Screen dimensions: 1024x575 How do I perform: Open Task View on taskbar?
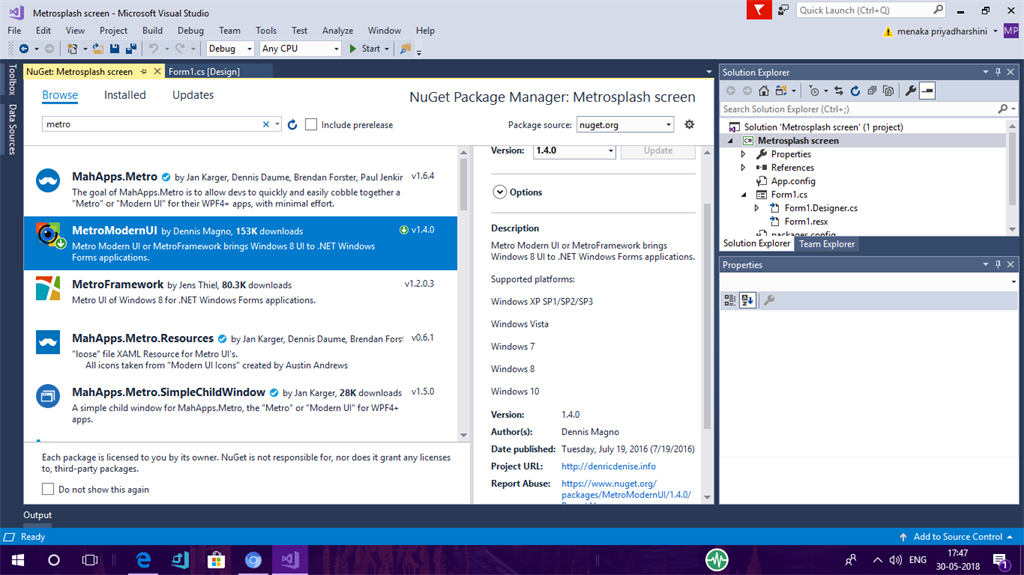pyautogui.click(x=89, y=560)
